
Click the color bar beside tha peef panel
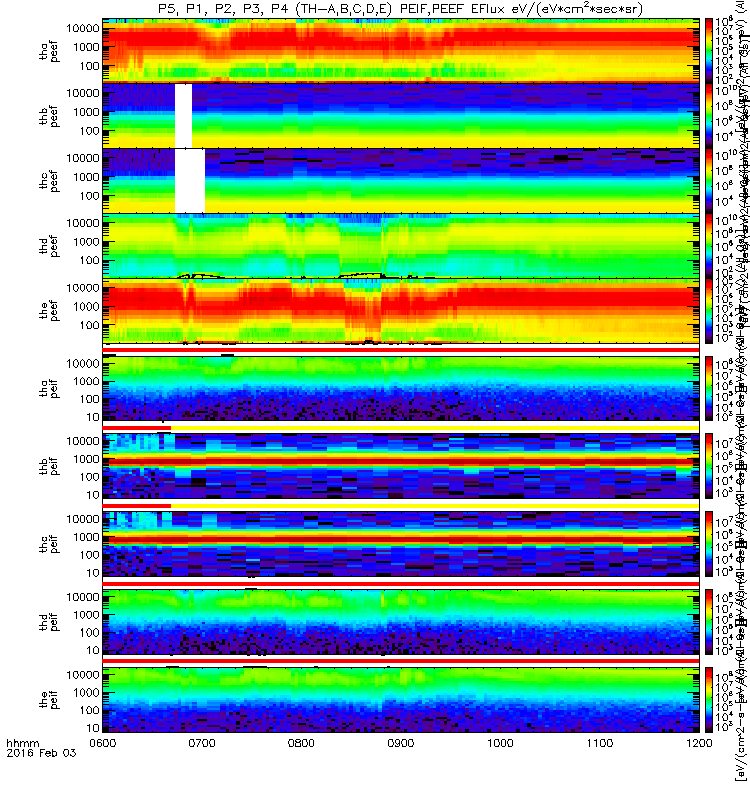709,51
